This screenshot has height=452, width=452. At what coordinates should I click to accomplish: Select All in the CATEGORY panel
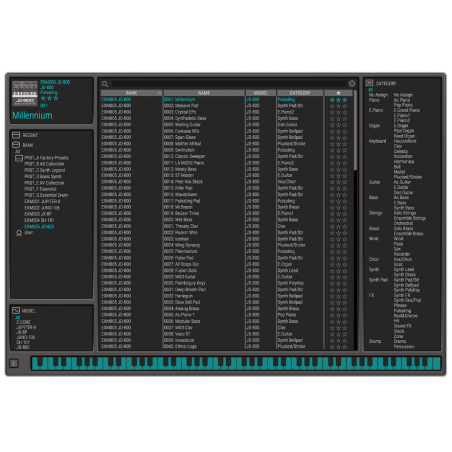click(x=370, y=90)
